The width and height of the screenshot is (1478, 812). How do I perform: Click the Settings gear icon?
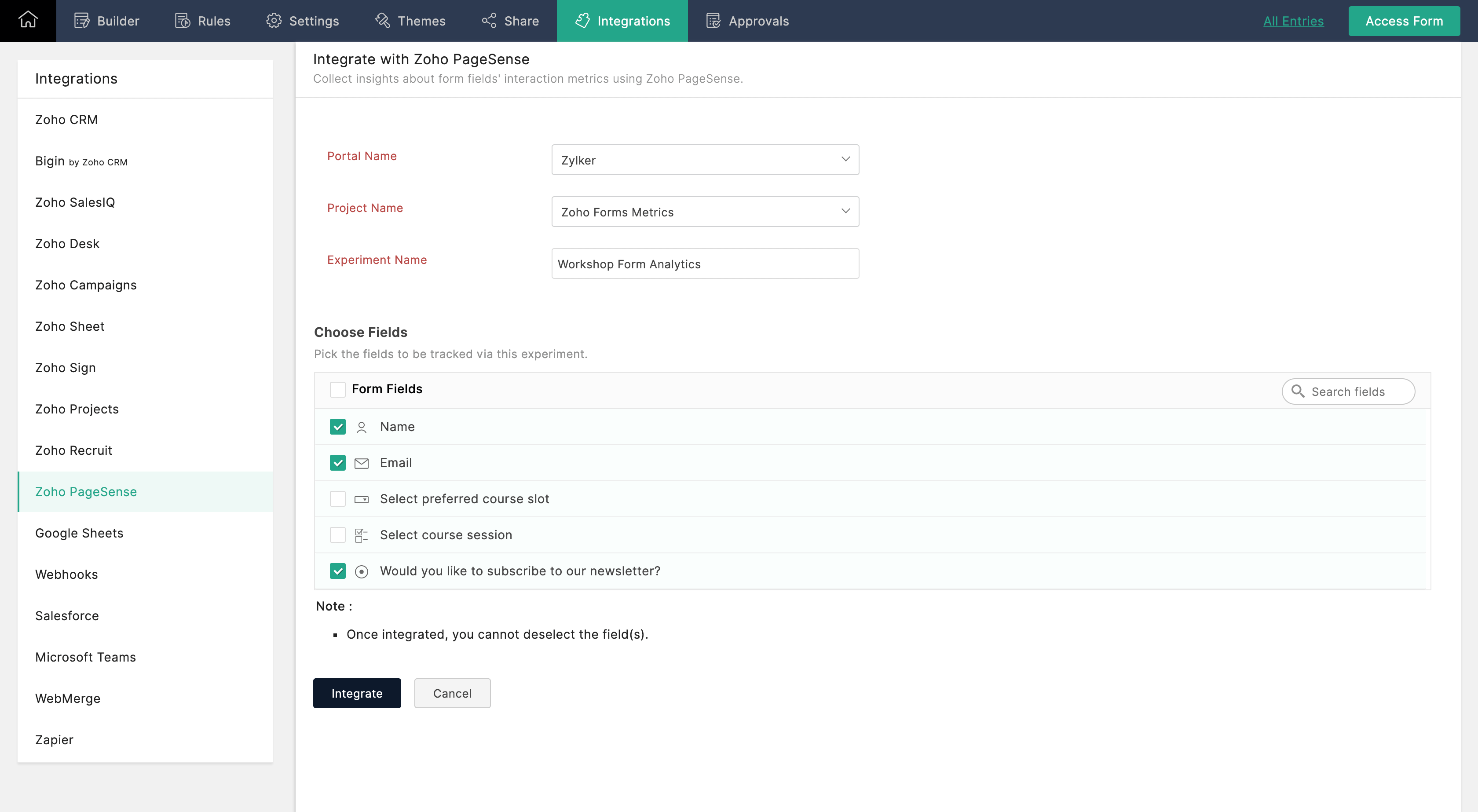tap(274, 21)
